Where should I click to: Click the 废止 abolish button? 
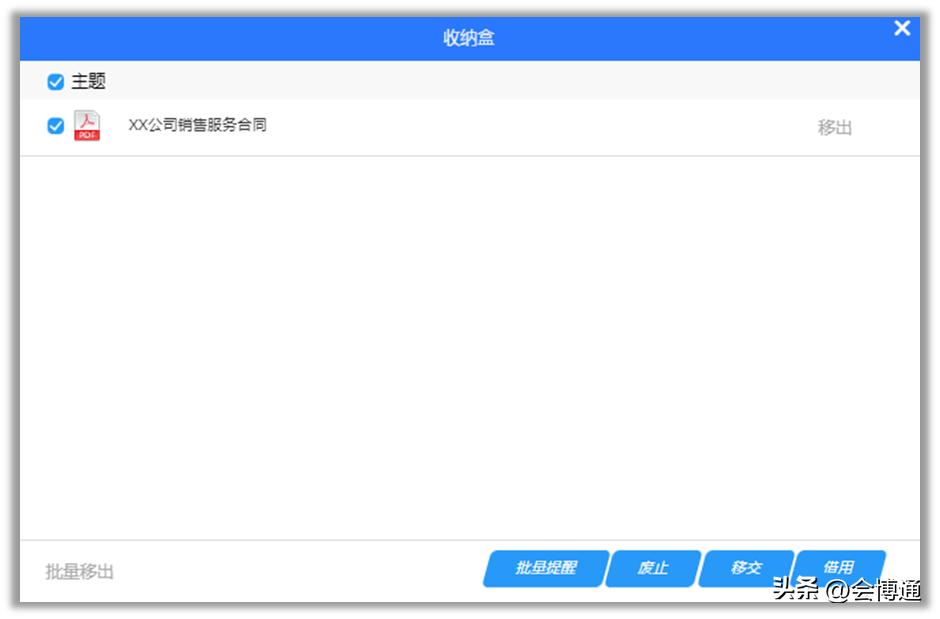click(651, 568)
